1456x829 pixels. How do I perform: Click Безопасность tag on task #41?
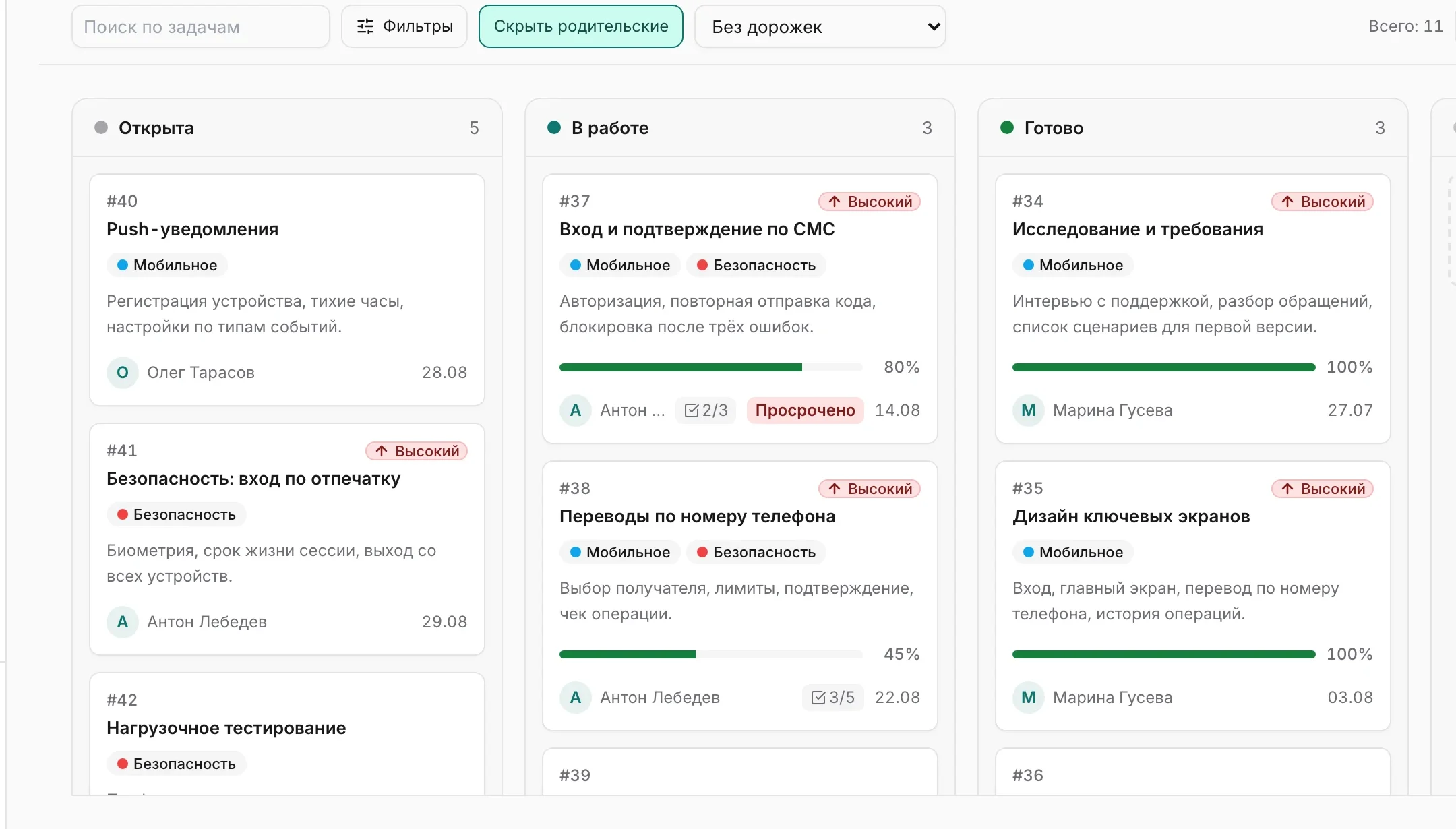coord(177,514)
